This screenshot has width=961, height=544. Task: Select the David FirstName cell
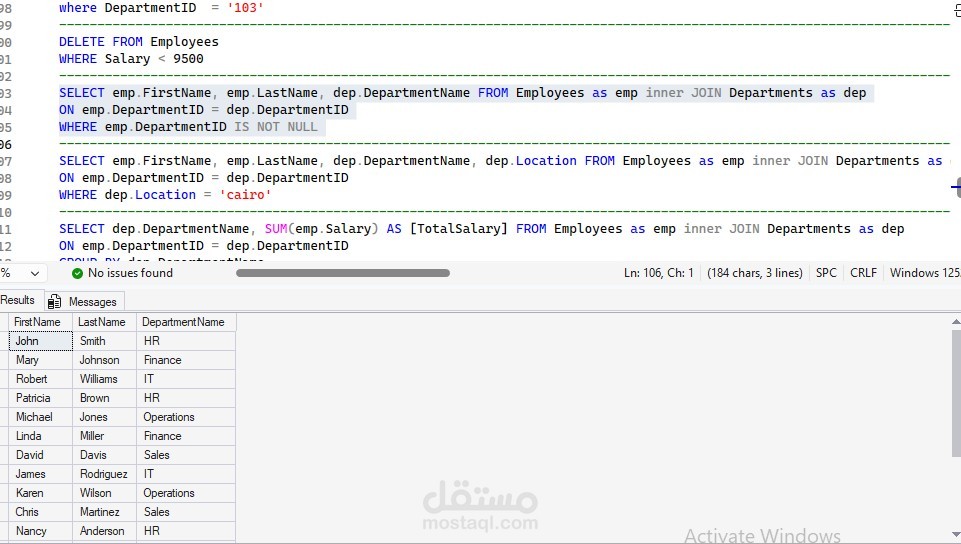tap(40, 455)
